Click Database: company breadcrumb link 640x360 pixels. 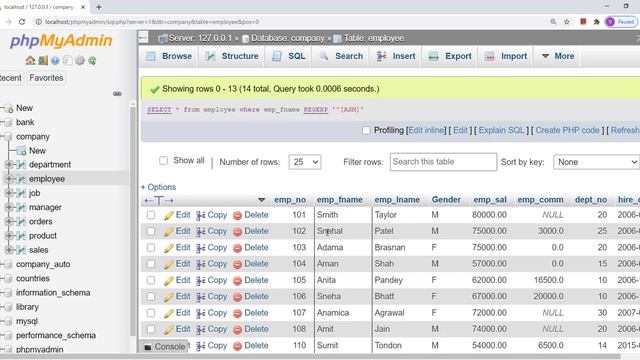click(x=287, y=38)
